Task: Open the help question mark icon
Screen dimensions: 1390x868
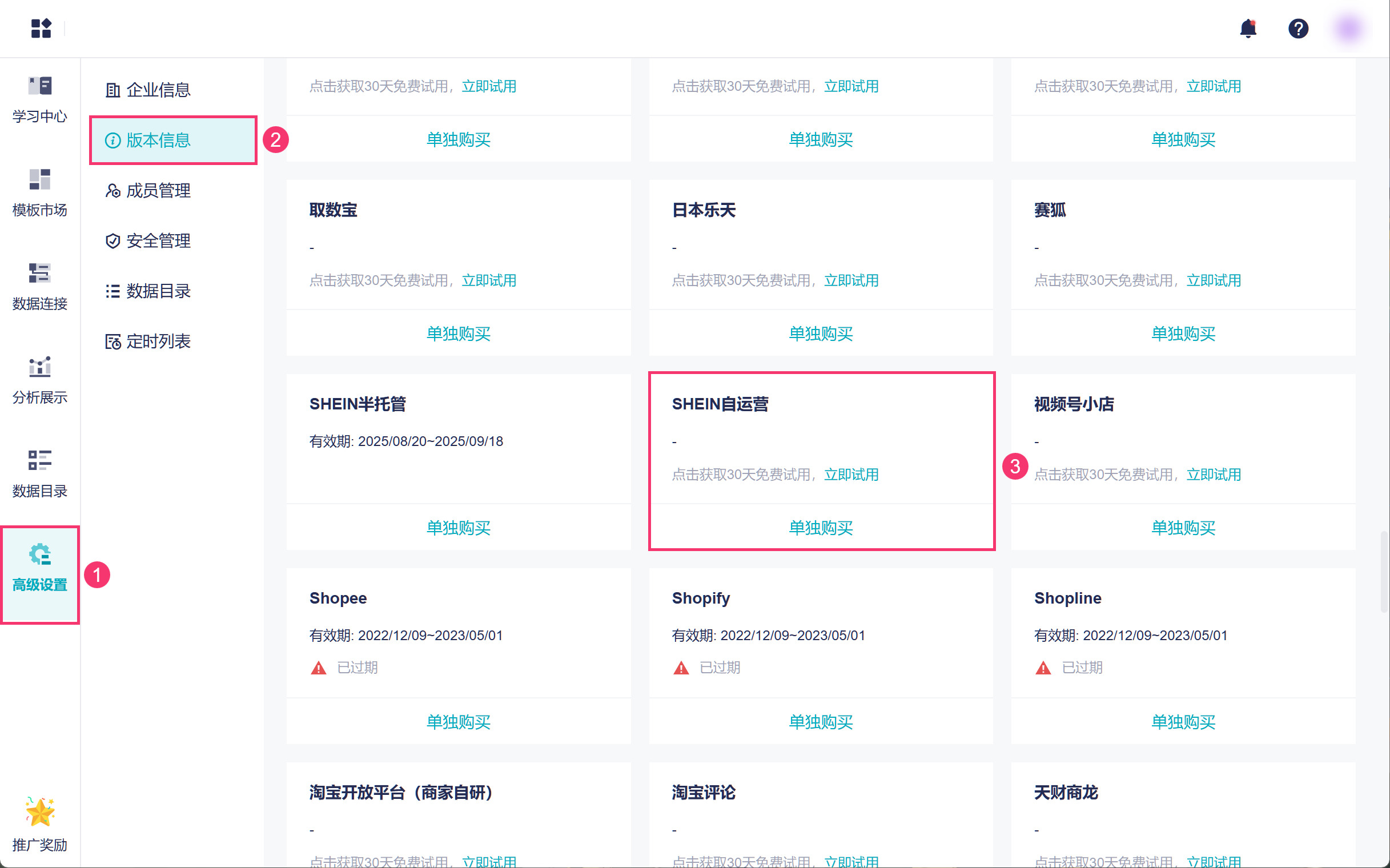Action: tap(1297, 28)
